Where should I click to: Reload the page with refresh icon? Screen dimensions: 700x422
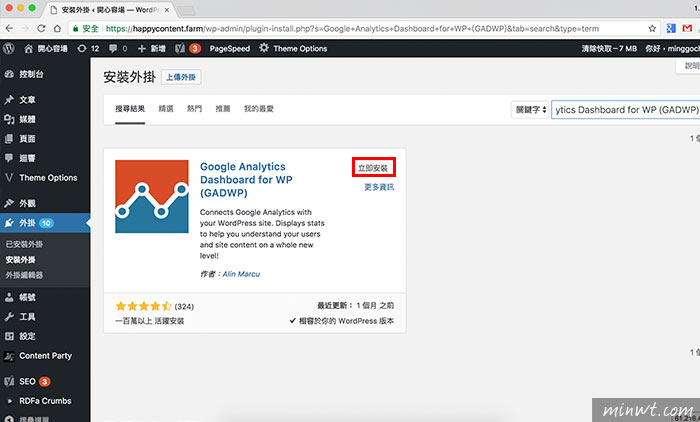pyautogui.click(x=41, y=29)
